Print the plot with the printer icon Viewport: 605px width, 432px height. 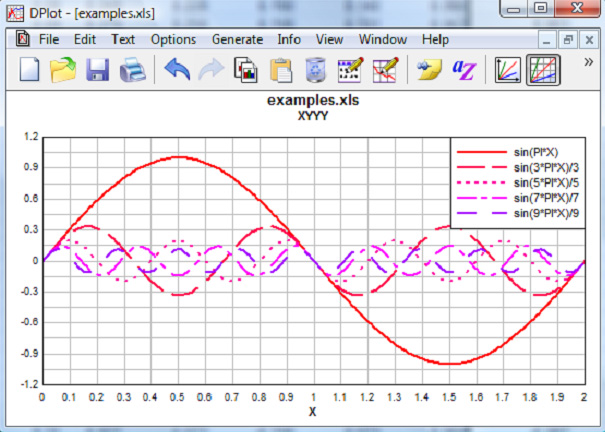[132, 70]
